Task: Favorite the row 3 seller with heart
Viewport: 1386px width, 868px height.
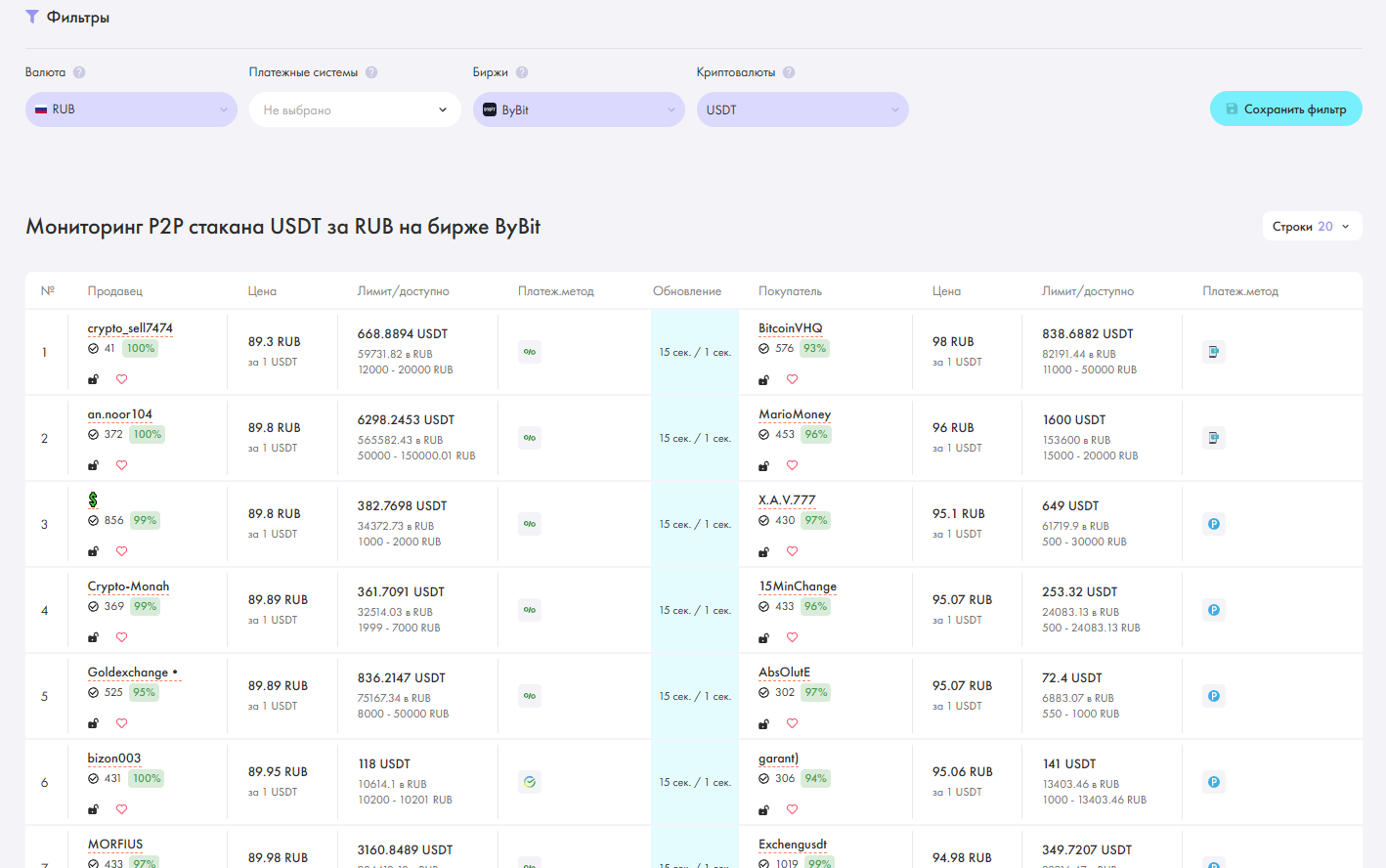Action: [x=122, y=551]
